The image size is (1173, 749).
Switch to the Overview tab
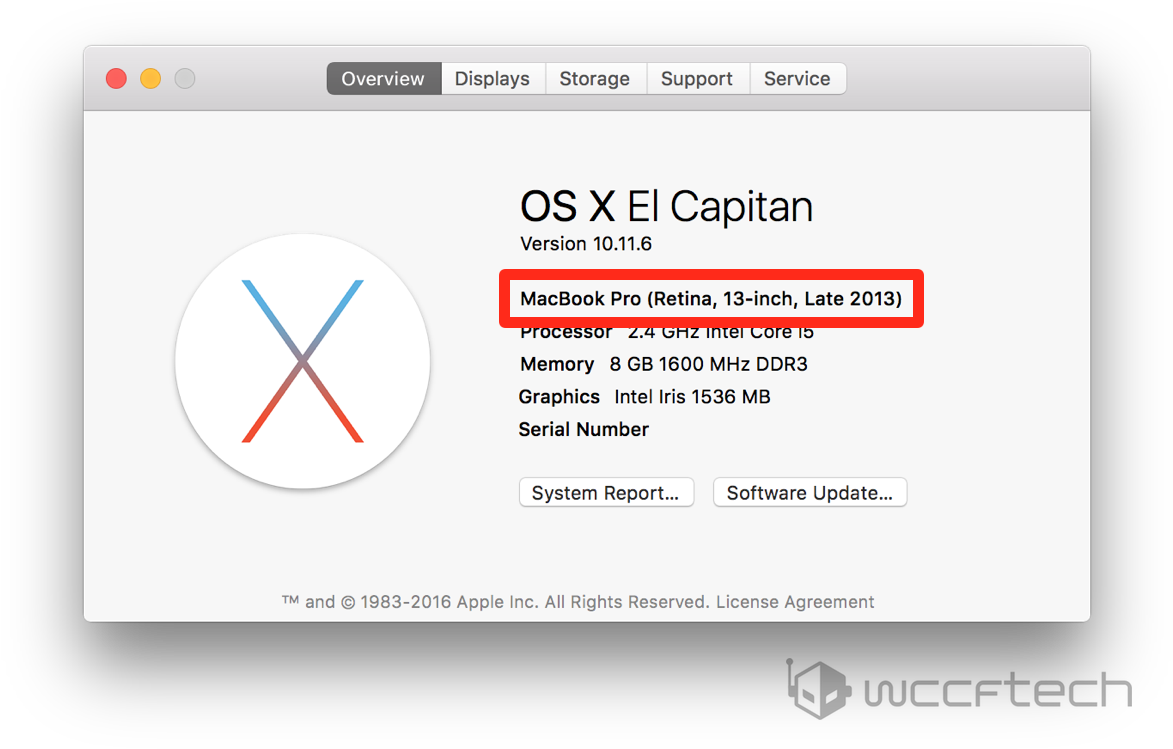coord(384,79)
